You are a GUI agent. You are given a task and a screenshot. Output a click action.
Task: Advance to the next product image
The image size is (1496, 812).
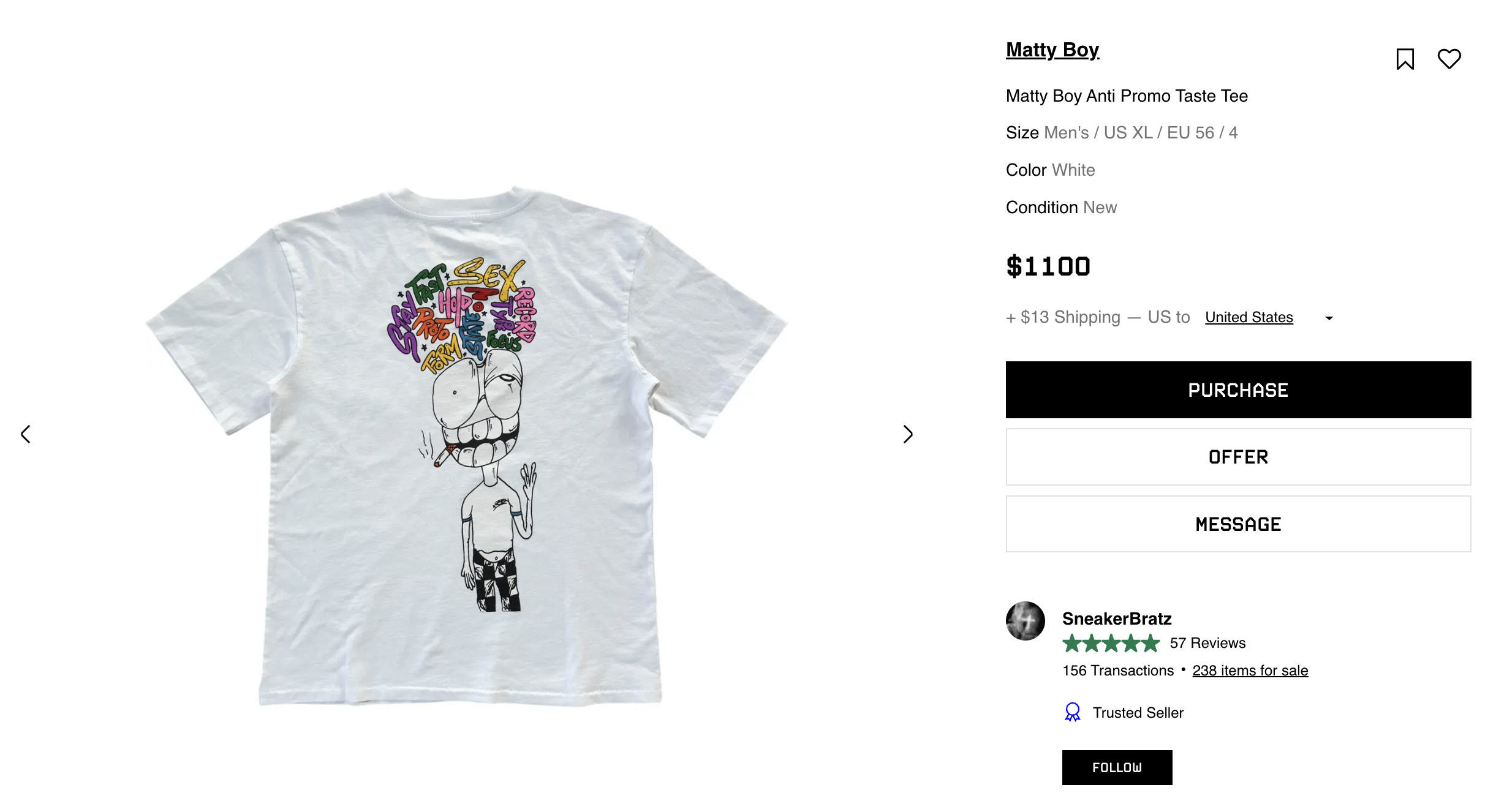click(908, 434)
